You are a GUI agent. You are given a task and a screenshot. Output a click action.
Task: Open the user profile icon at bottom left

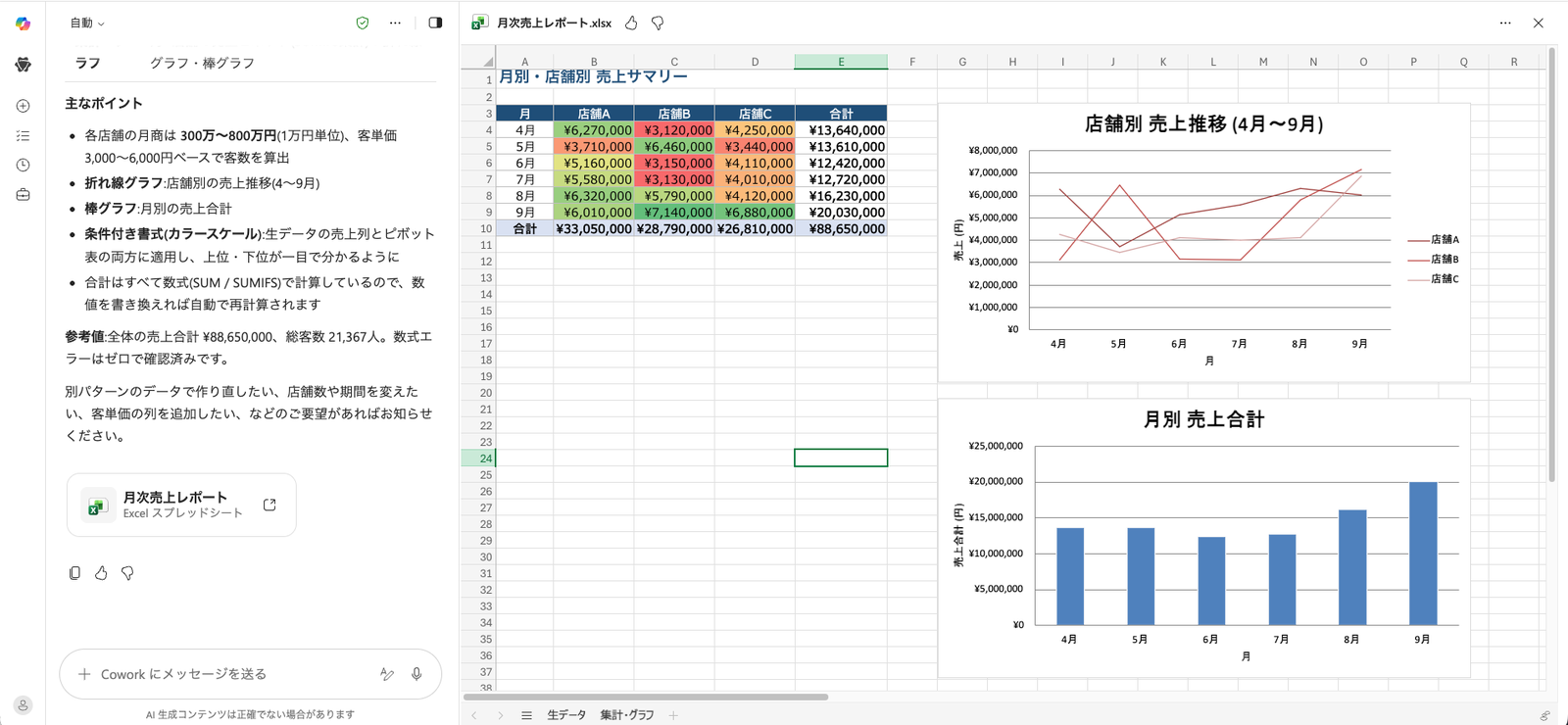pyautogui.click(x=23, y=704)
